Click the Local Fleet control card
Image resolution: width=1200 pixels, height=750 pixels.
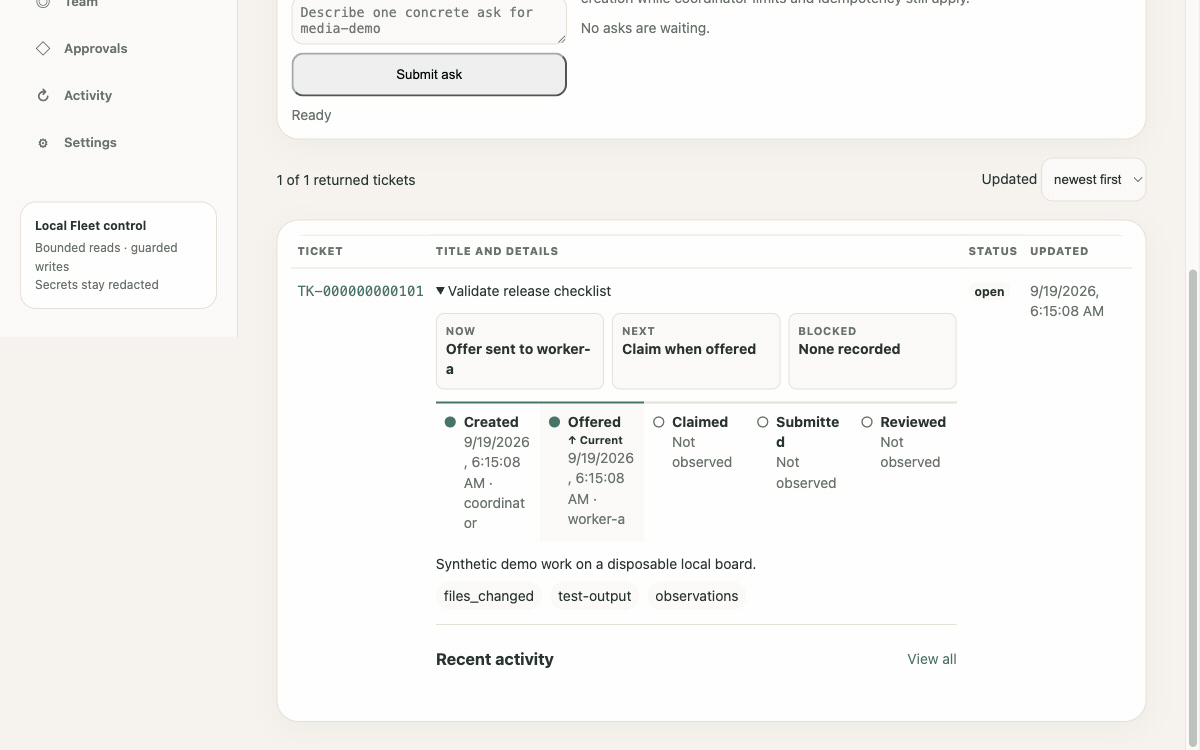pyautogui.click(x=118, y=255)
